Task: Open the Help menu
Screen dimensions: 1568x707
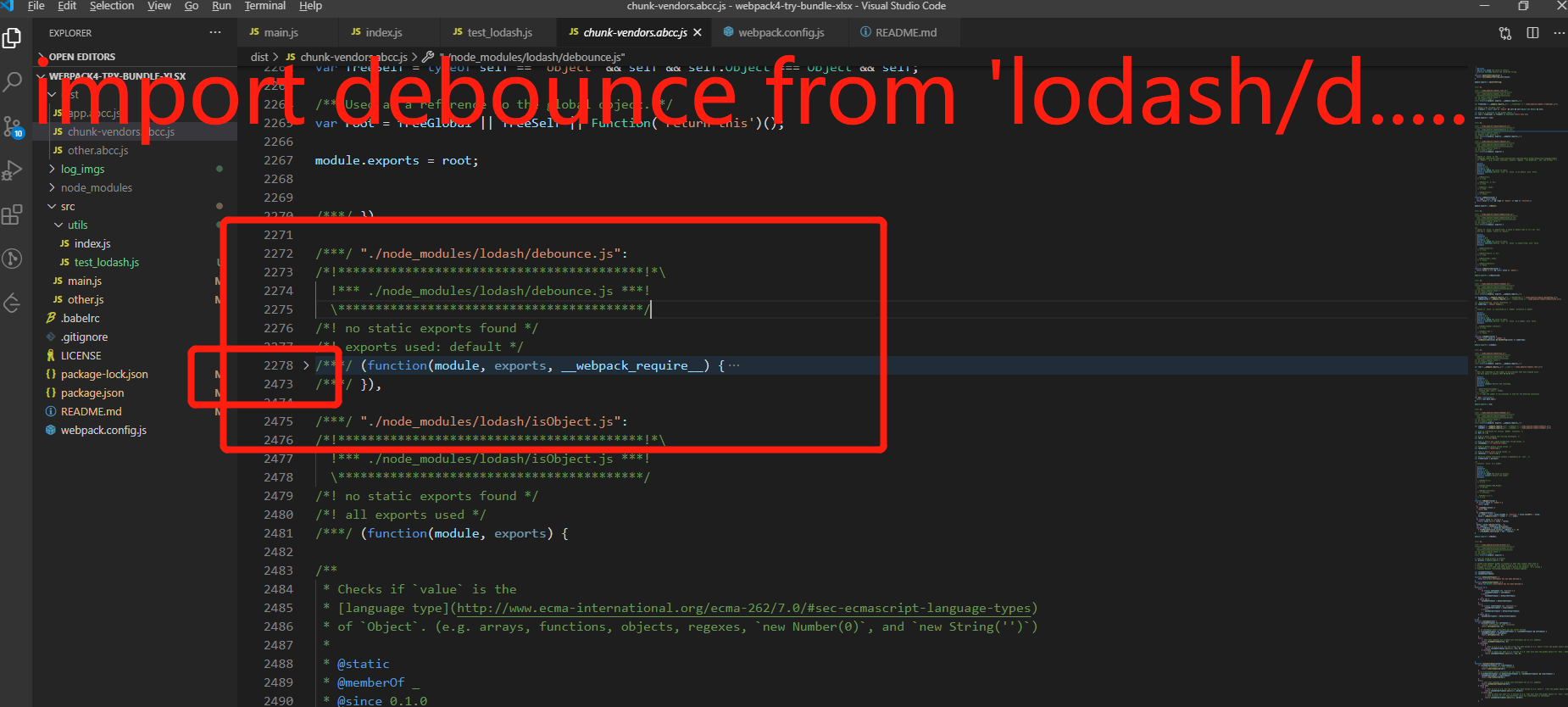Action: [x=310, y=6]
